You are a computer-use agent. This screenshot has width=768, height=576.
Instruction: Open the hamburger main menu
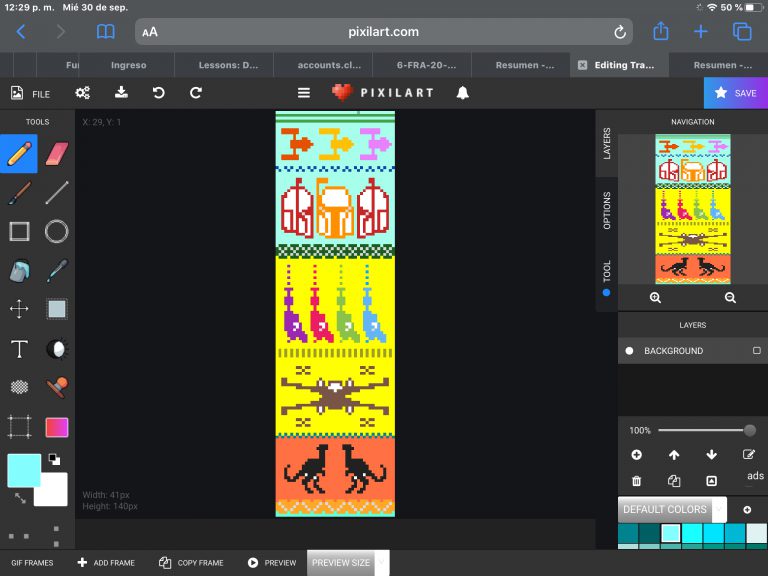(304, 93)
